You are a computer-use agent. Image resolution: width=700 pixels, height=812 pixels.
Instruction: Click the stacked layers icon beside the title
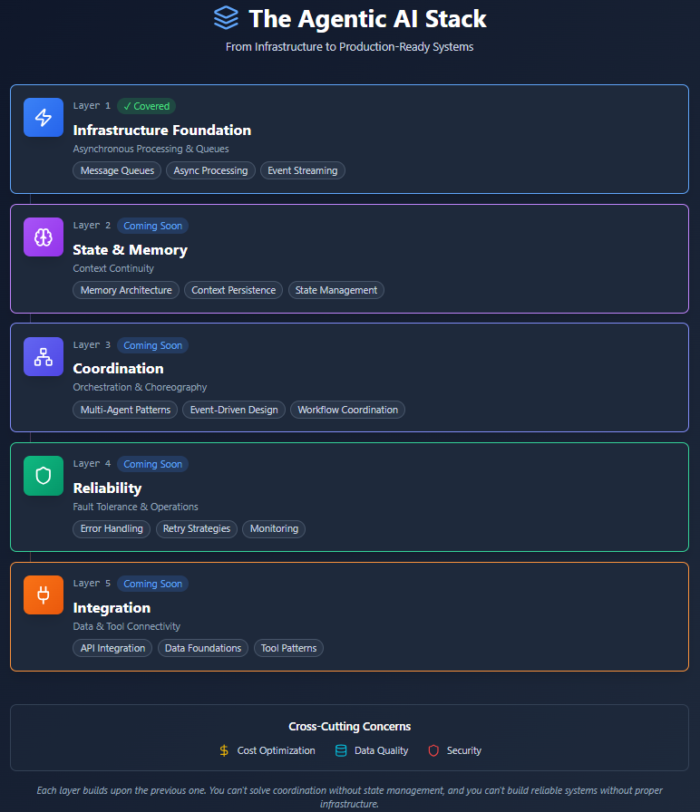(227, 18)
